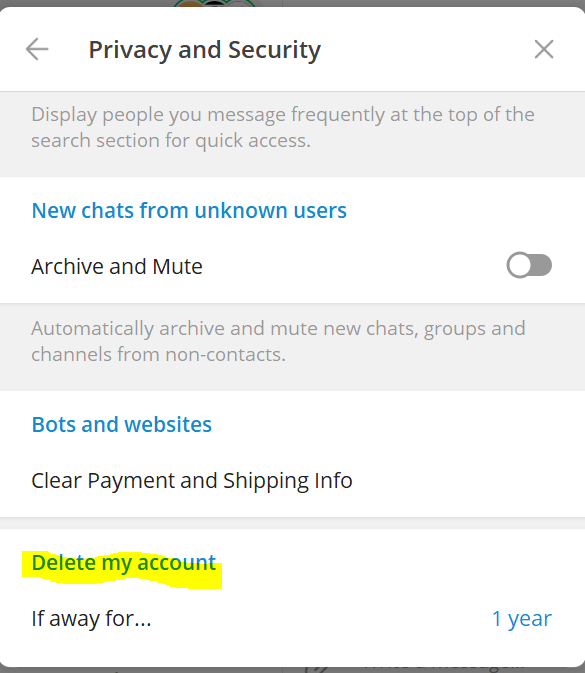The height and width of the screenshot is (673, 585).
Task: Go back using the left arrow icon
Action: [37, 49]
